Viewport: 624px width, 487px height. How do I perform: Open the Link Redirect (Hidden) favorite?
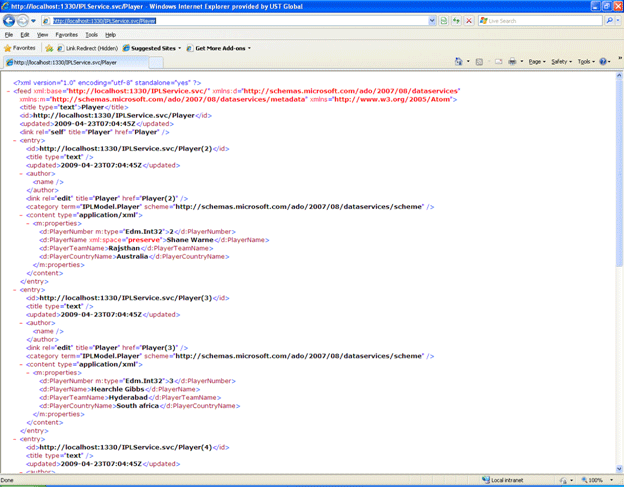(x=88, y=48)
